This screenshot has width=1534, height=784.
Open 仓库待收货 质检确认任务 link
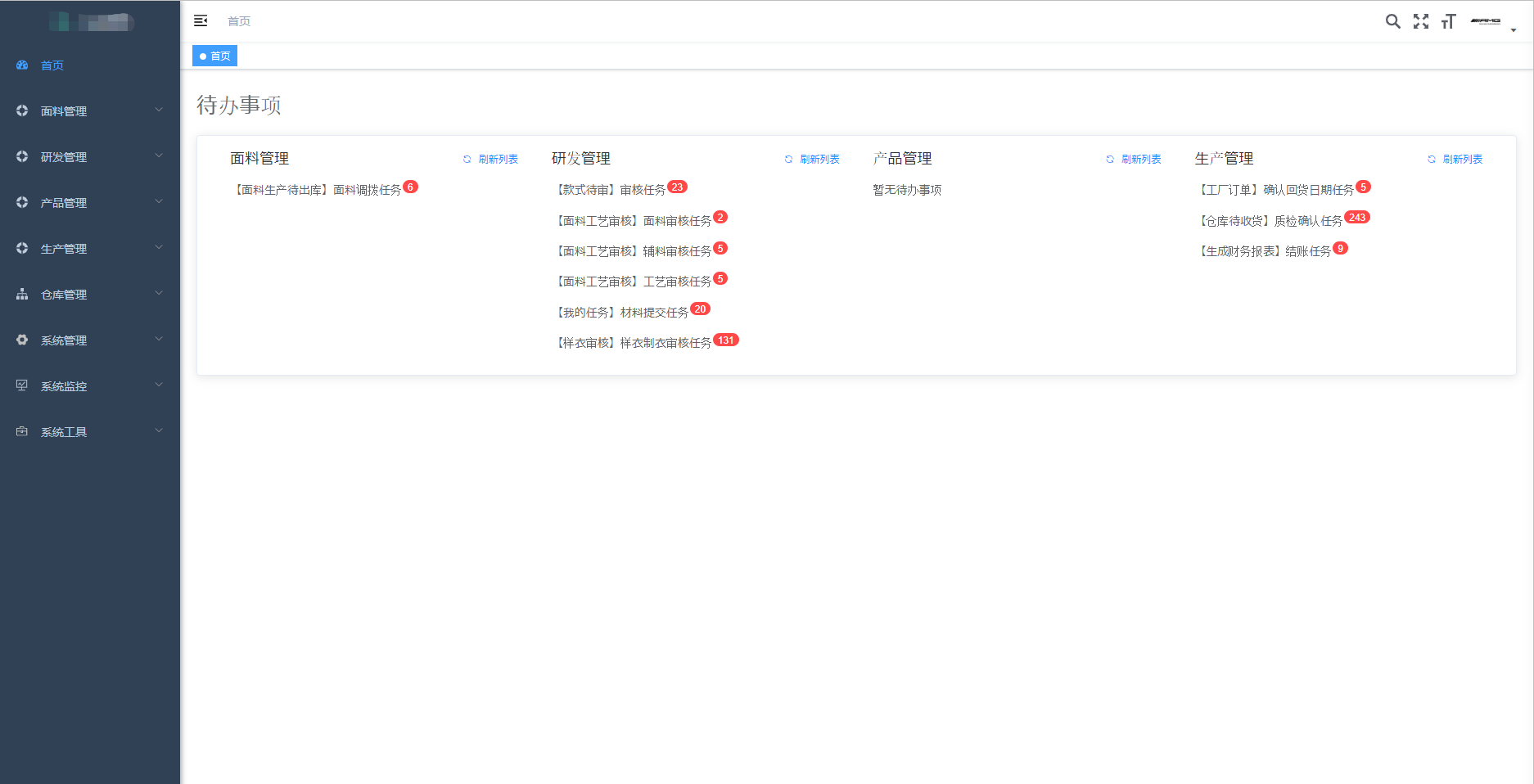(x=1271, y=221)
